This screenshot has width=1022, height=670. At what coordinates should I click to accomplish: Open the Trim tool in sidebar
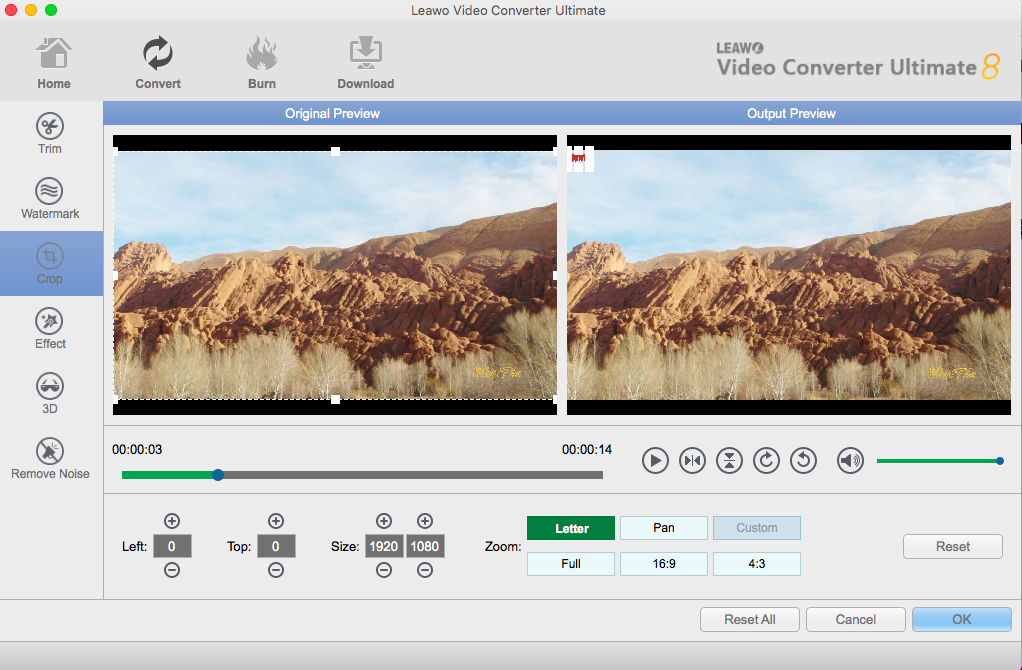pos(50,134)
